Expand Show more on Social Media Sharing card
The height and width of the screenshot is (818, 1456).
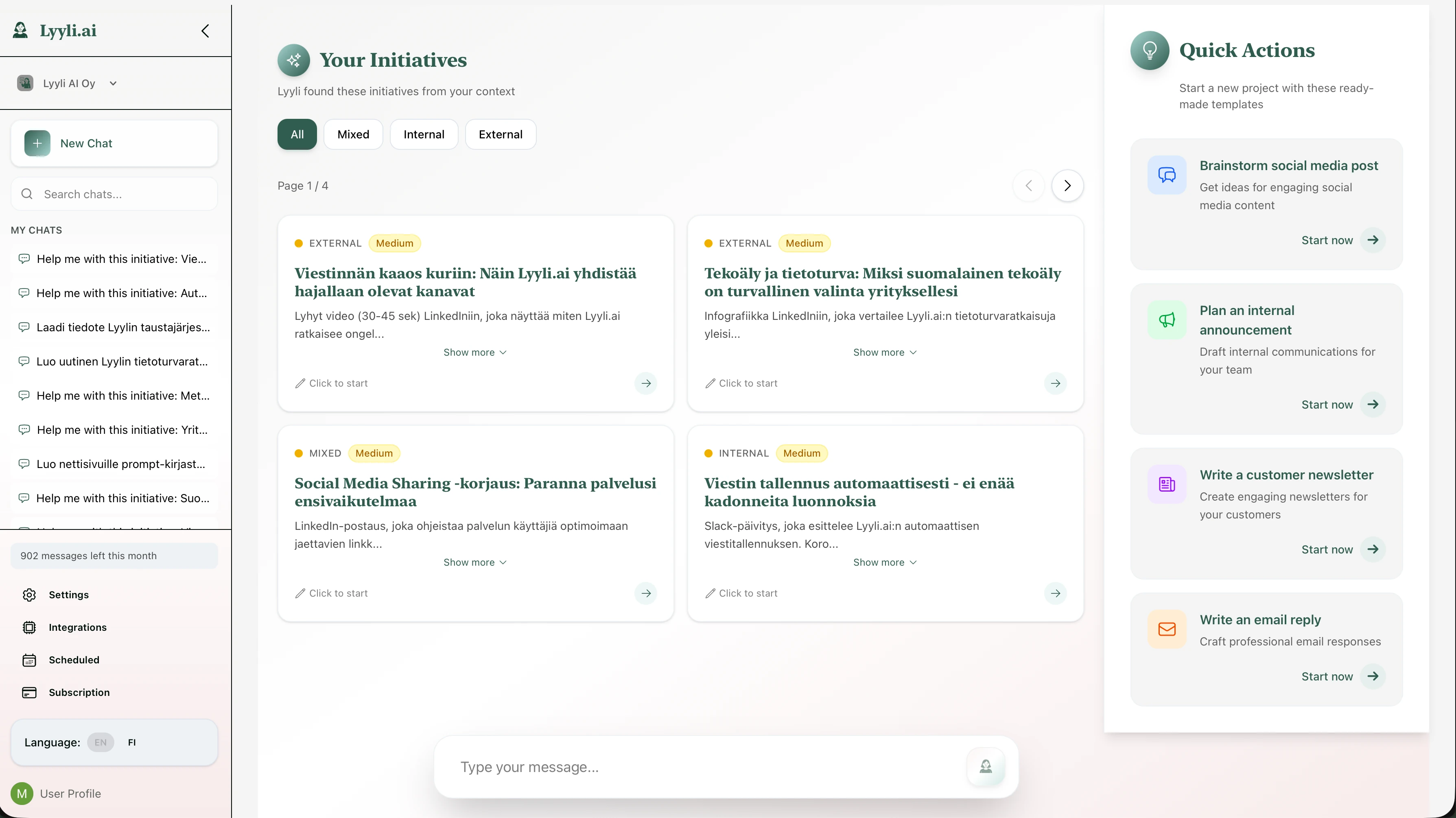[x=475, y=562]
